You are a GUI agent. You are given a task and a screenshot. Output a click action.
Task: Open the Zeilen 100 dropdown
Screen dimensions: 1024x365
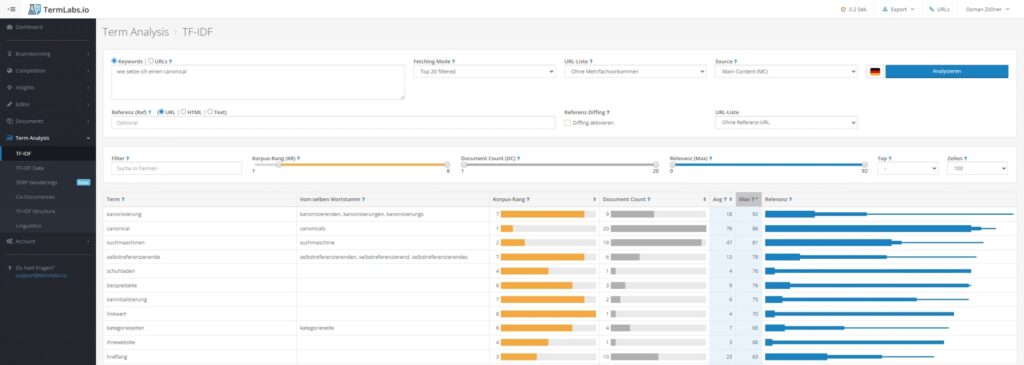click(x=977, y=168)
